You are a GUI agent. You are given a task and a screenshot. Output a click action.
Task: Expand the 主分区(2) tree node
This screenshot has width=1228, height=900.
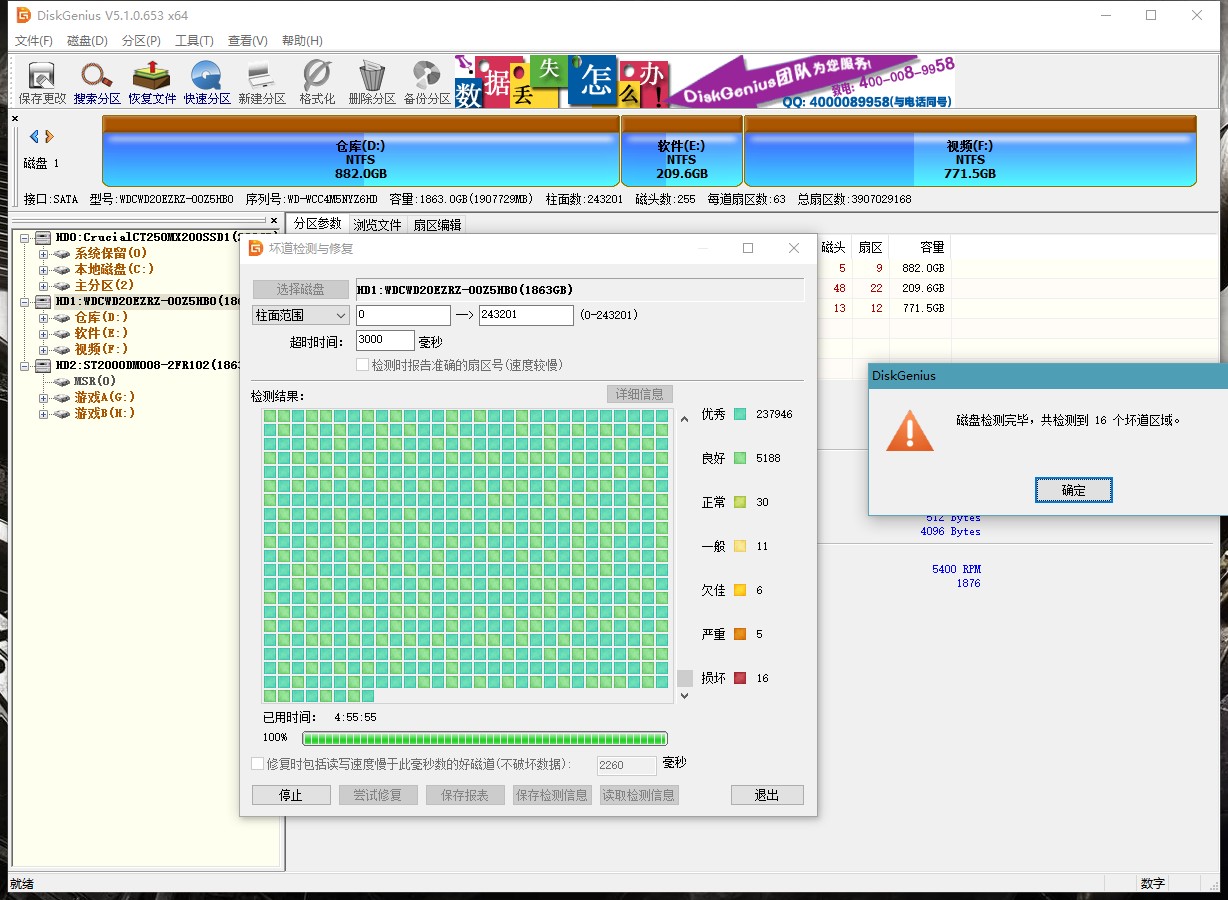[x=43, y=286]
